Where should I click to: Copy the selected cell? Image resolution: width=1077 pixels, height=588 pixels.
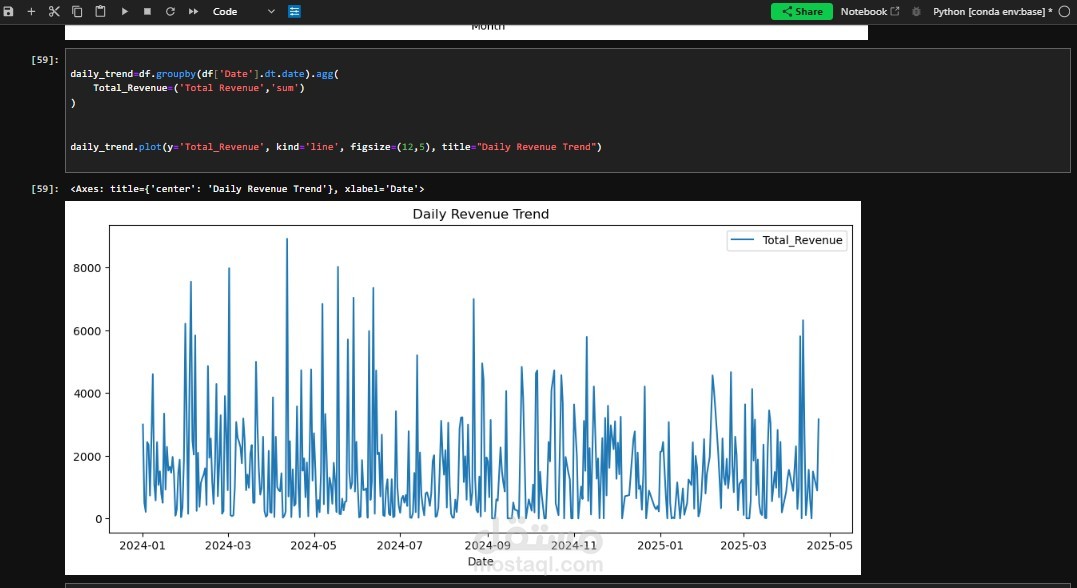tap(77, 12)
